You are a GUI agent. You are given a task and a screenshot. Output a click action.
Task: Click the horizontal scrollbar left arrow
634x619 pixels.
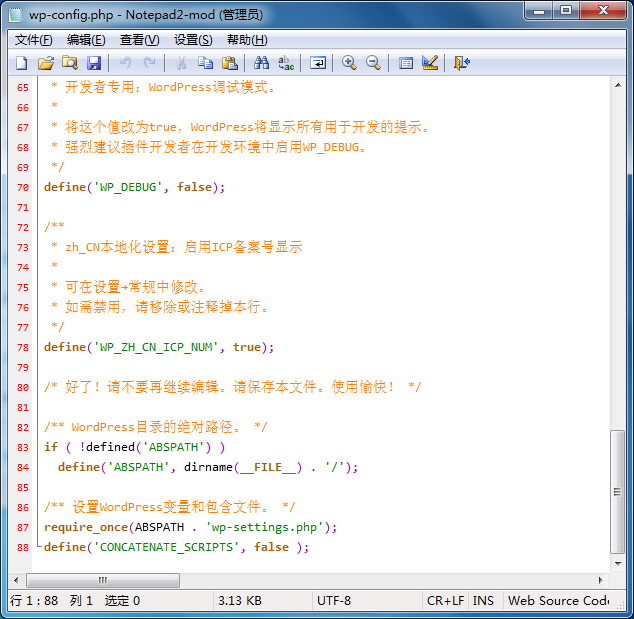(16, 580)
